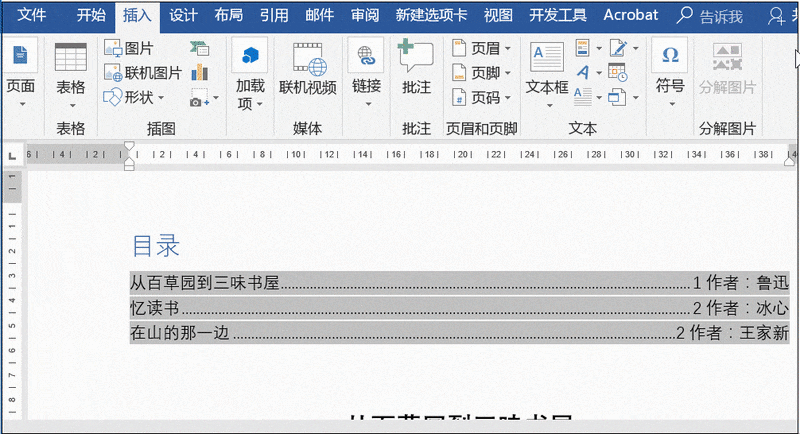Switch to the 布局 tab
Screen dimensions: 800x434
pos(228,15)
